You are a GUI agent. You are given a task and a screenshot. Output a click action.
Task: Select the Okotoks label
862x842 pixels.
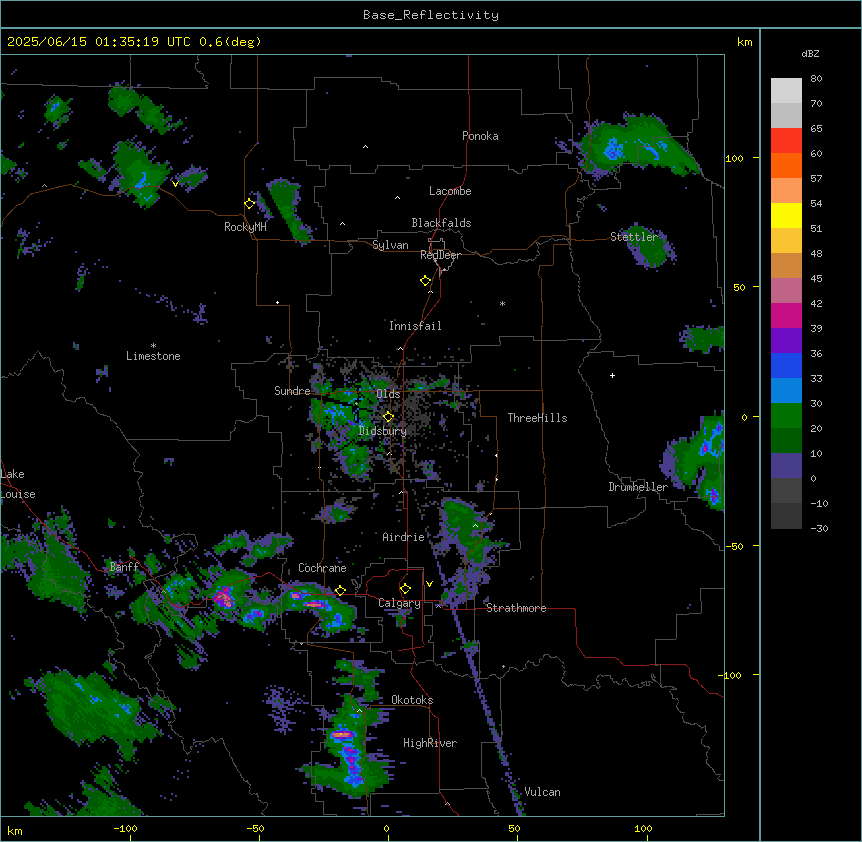[412, 700]
